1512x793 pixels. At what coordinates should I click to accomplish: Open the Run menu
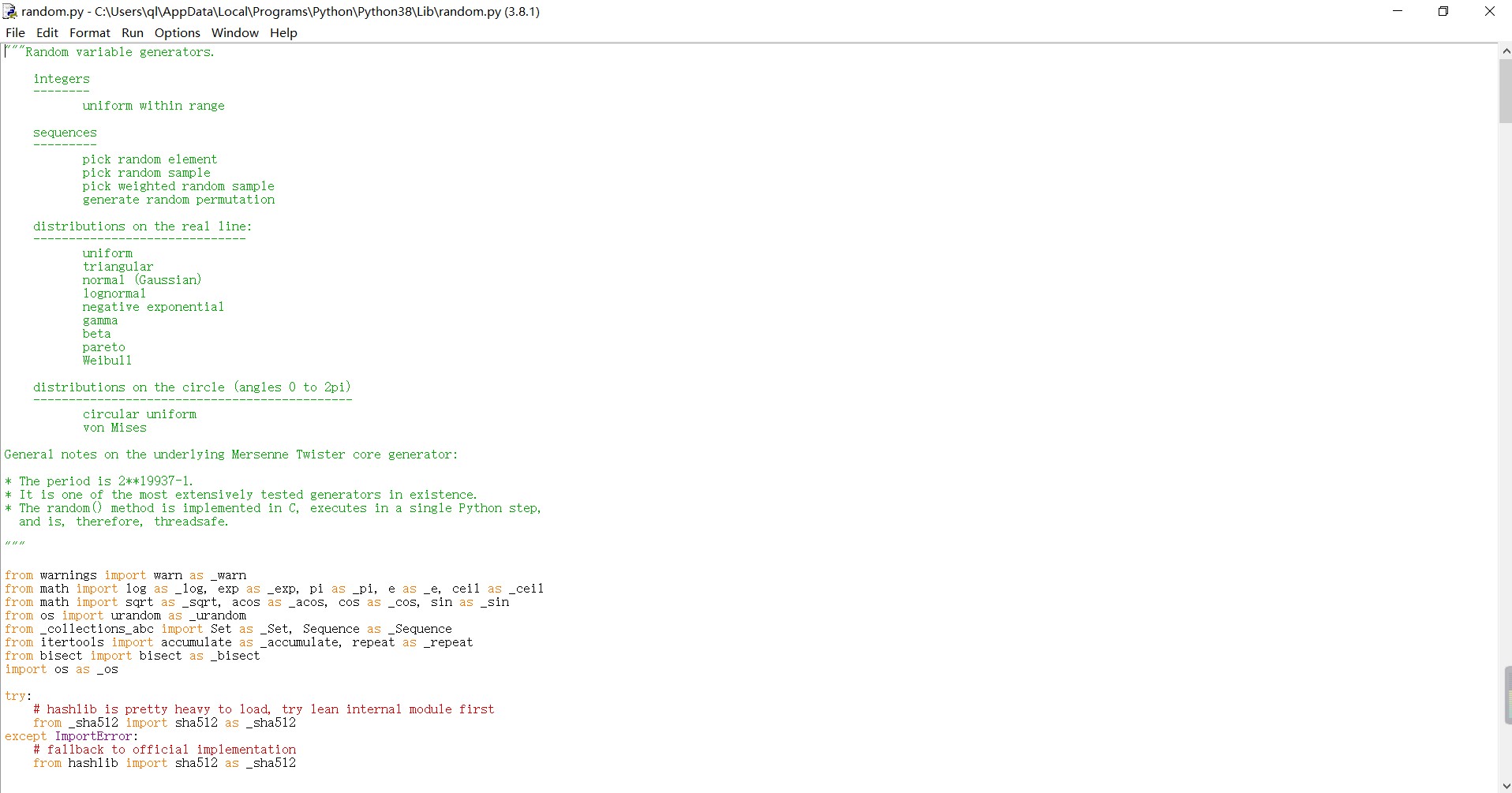pos(133,32)
